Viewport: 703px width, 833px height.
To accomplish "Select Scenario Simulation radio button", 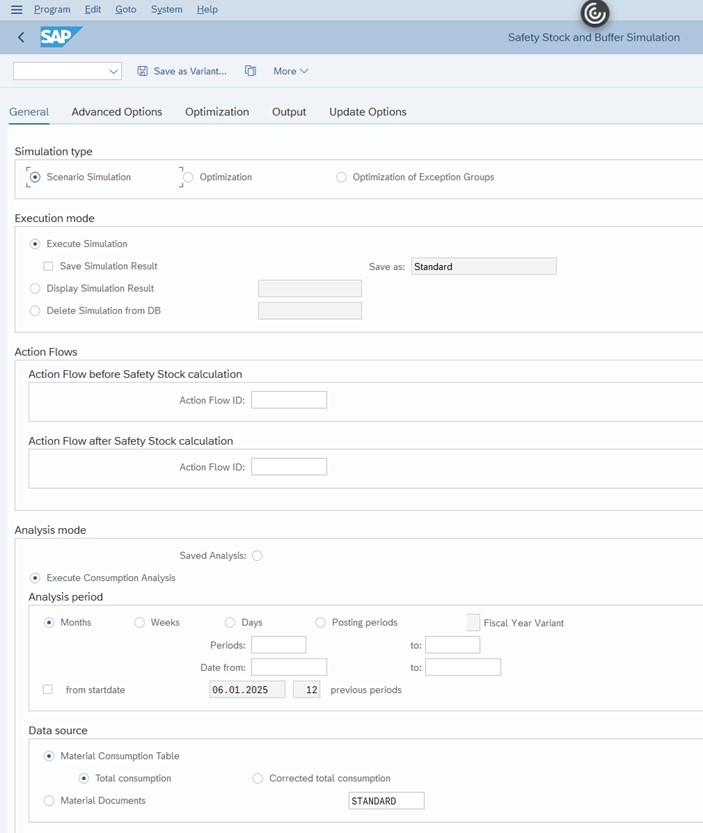I will 35,177.
